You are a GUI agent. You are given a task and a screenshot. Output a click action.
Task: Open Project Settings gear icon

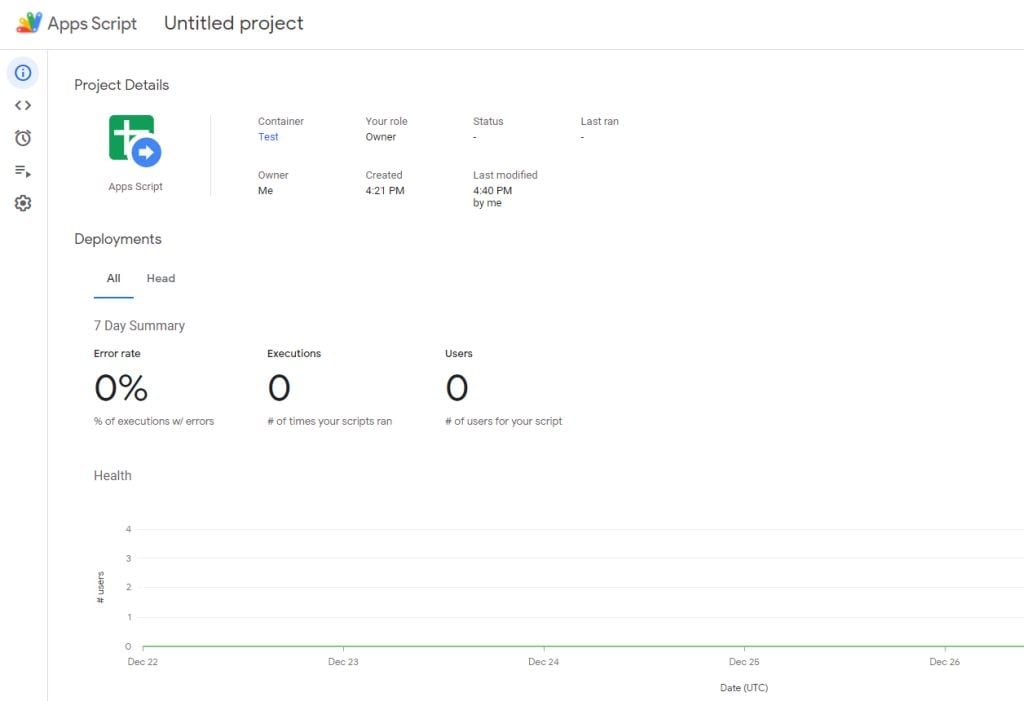23,203
